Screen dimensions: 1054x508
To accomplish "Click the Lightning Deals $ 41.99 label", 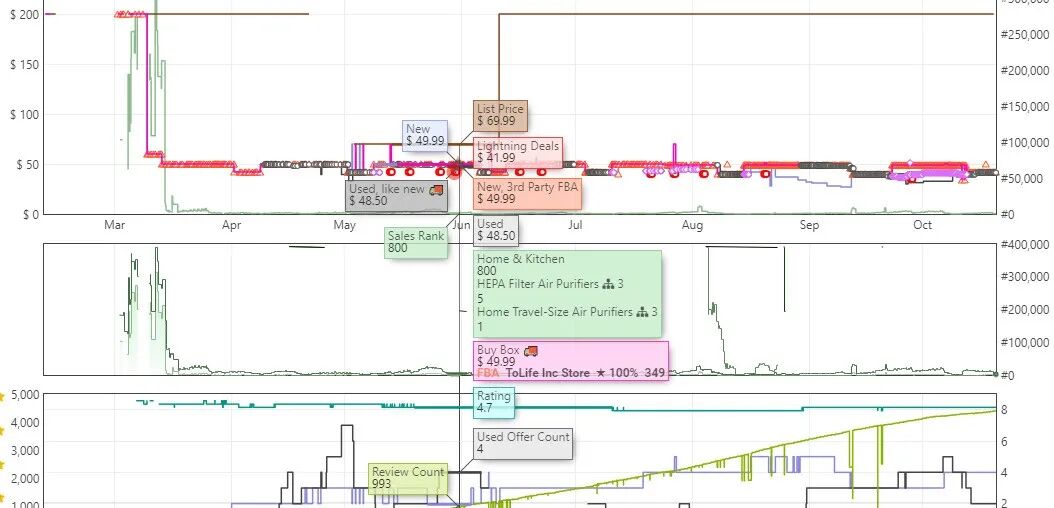I will pyautogui.click(x=518, y=152).
